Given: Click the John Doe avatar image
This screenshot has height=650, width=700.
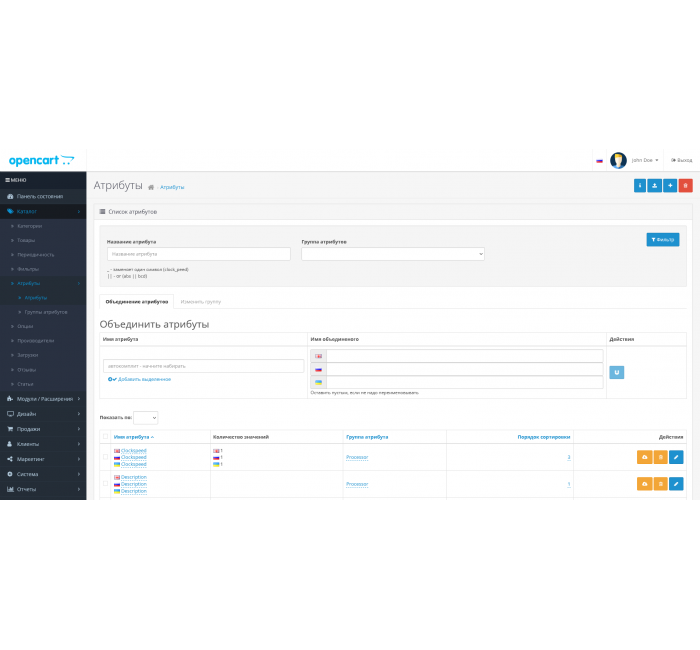Looking at the screenshot, I should [x=618, y=160].
